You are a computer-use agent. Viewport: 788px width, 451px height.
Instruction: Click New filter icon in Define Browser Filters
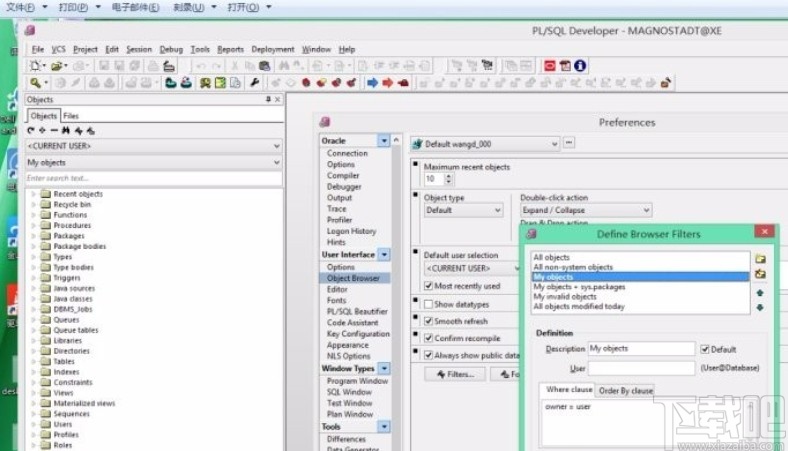tap(760, 259)
